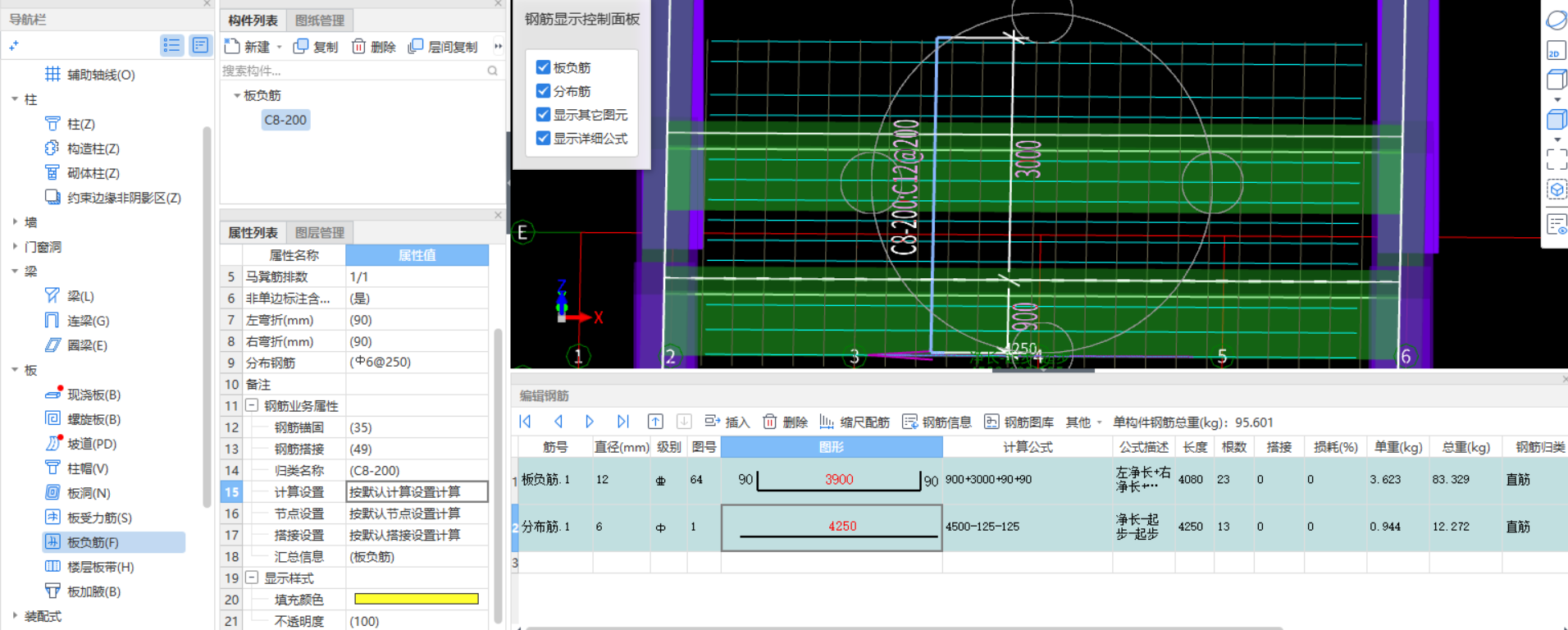This screenshot has height=630, width=1568.
Task: Click 4250 shape cell of 分布筋.1
Action: point(832,527)
